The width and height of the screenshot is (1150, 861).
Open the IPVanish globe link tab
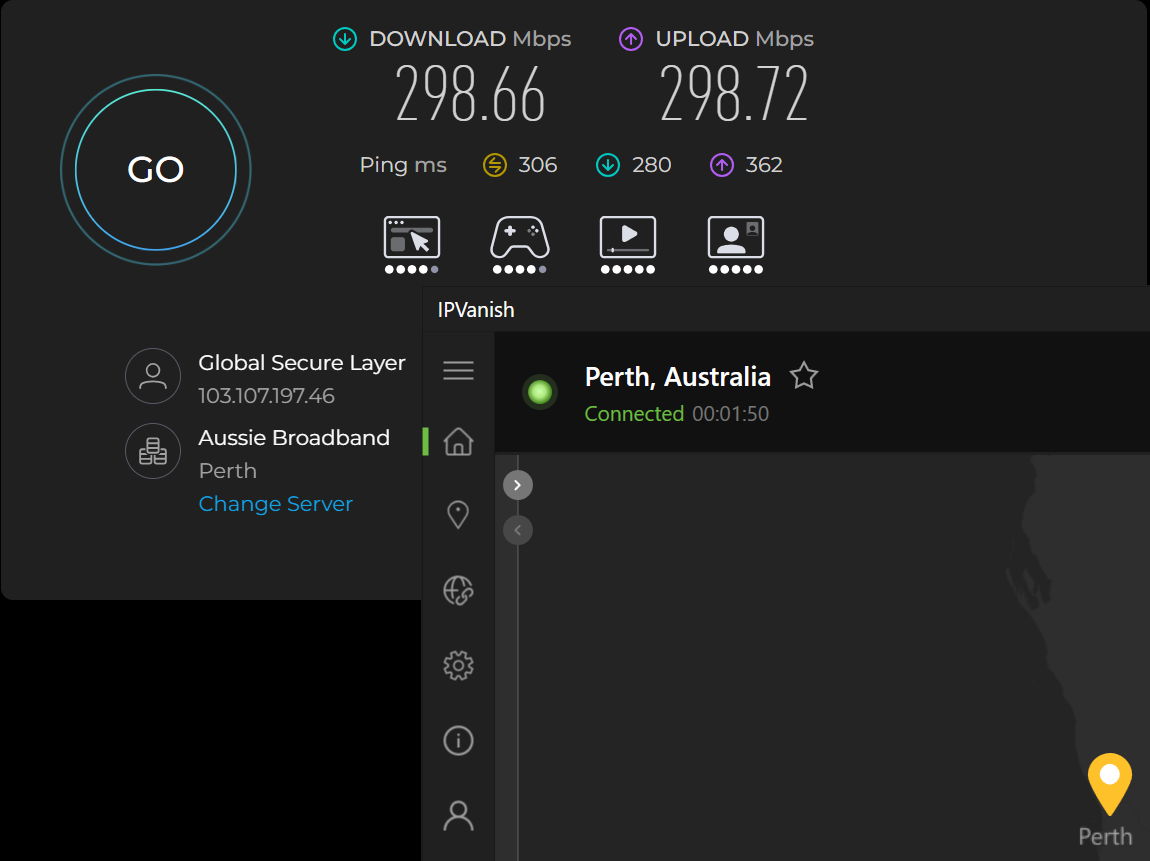[458, 590]
